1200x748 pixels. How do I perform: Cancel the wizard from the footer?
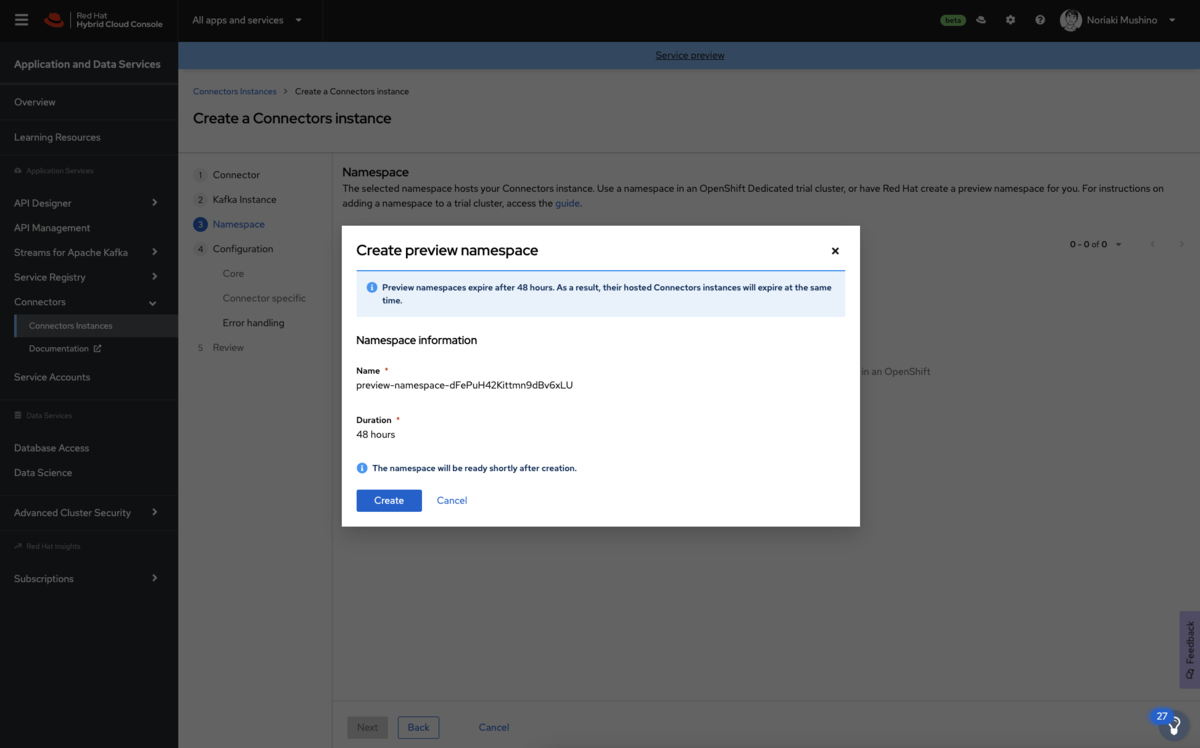pos(494,727)
